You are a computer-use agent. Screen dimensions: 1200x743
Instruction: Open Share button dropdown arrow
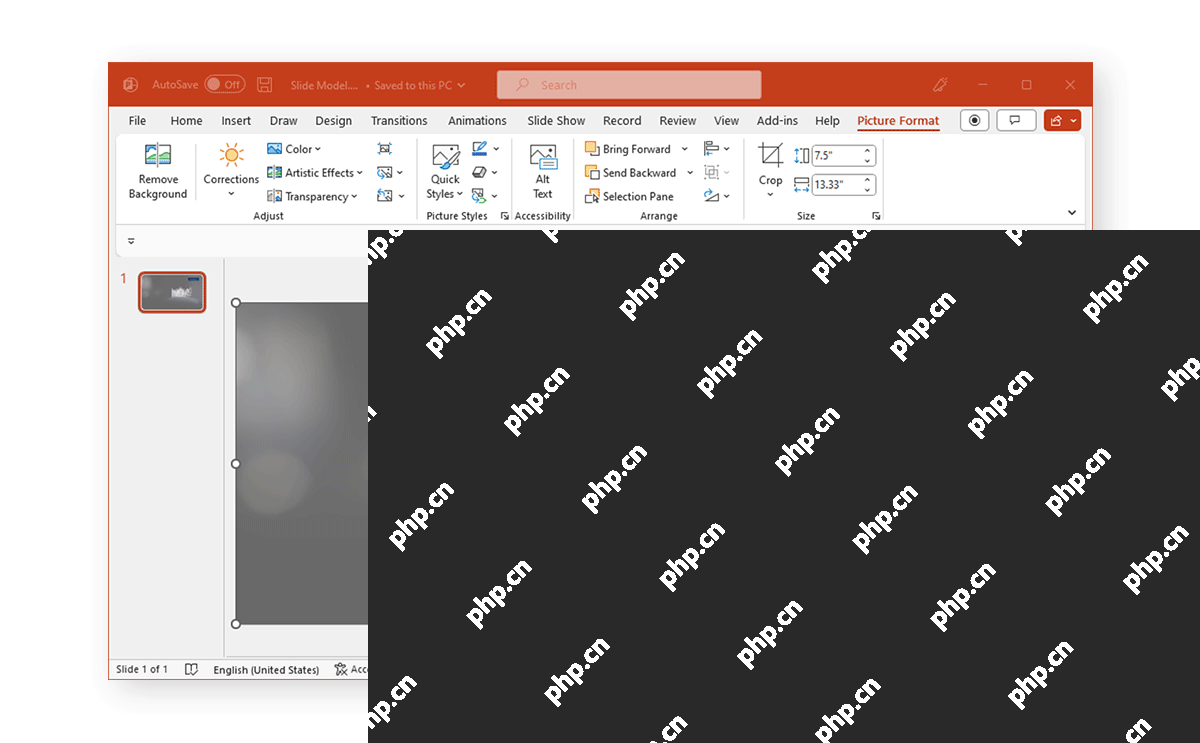[1074, 120]
